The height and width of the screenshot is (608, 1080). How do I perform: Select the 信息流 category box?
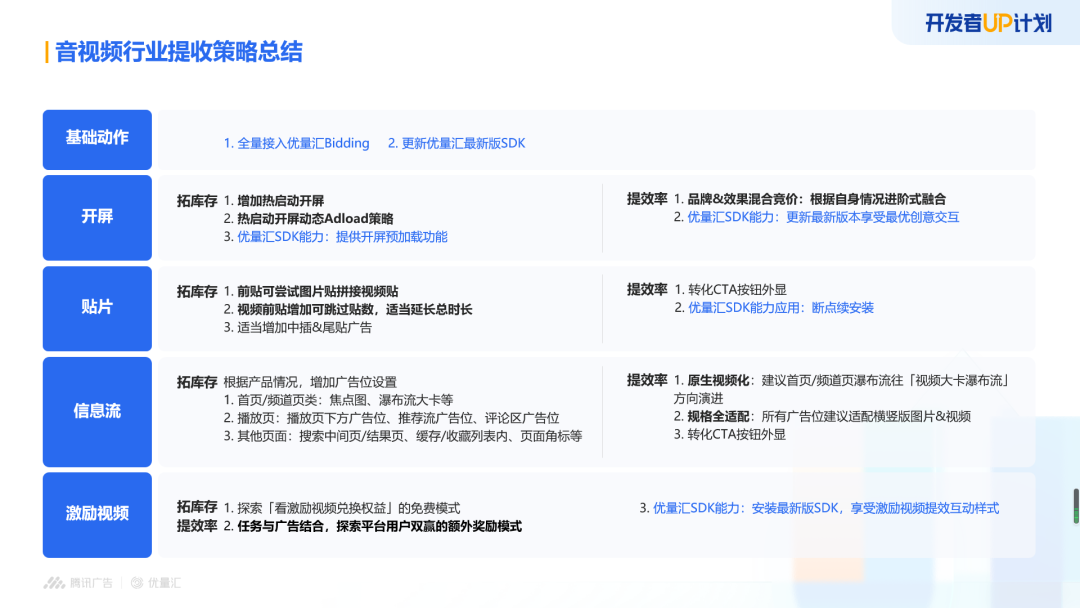tap(97, 412)
